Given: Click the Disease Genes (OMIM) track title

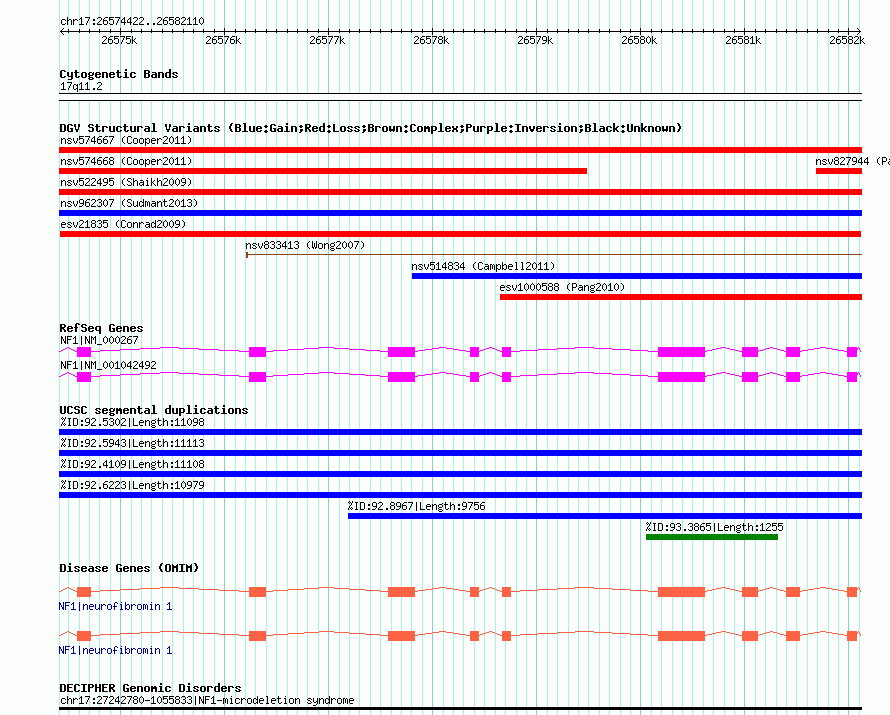Looking at the screenshot, I should point(129,568).
